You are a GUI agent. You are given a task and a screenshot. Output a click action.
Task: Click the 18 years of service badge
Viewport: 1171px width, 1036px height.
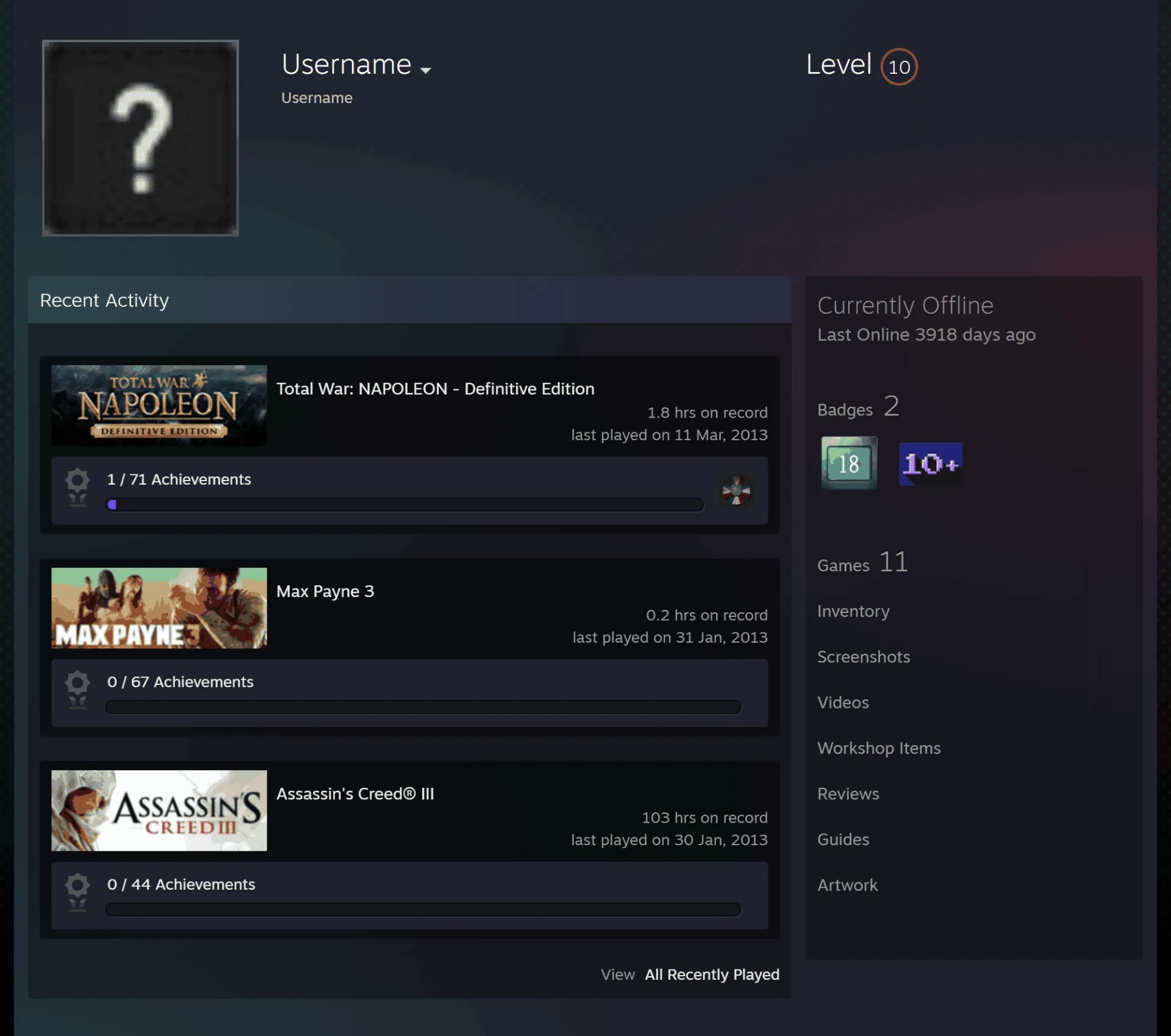click(849, 463)
